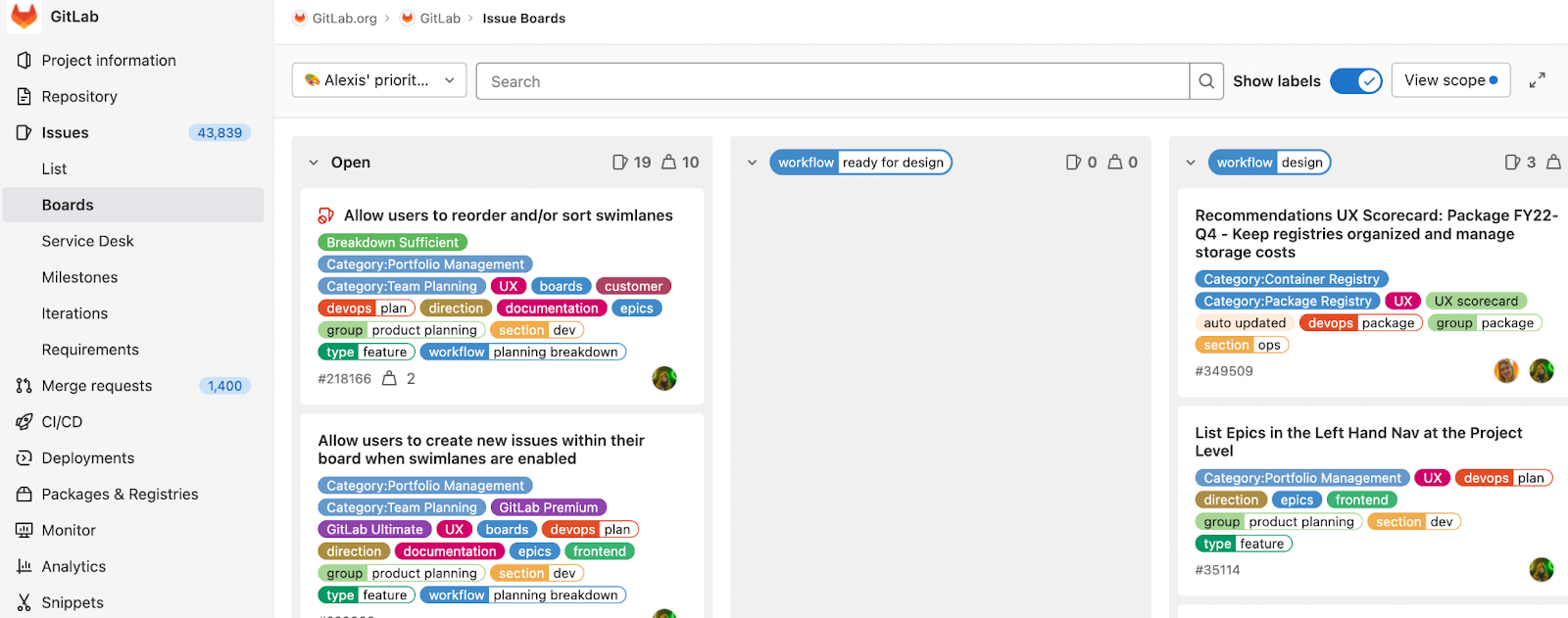Image resolution: width=1568 pixels, height=618 pixels.
Task: Click the Breakdown Sufficient green label
Action: click(x=392, y=242)
